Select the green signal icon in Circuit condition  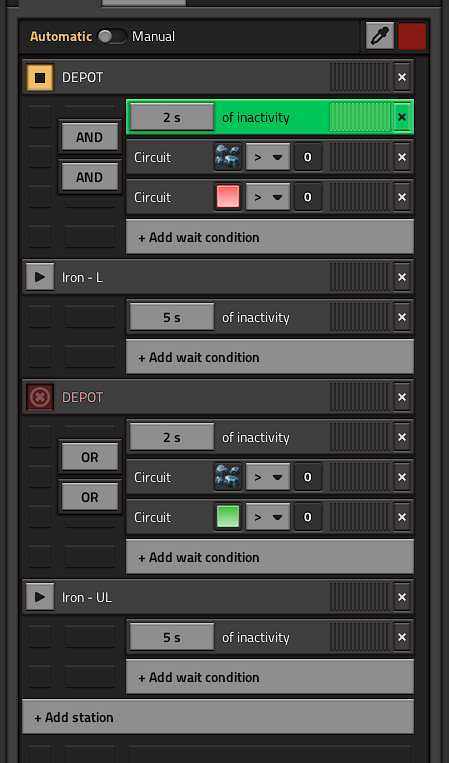point(228,517)
